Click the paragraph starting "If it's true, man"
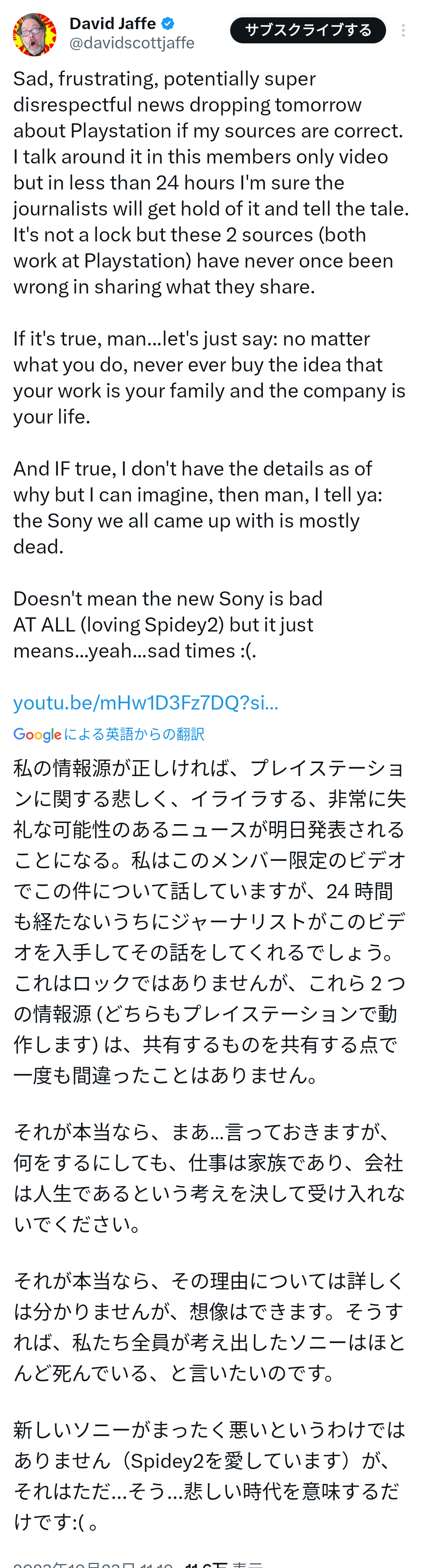425x1568 pixels. coord(209,377)
